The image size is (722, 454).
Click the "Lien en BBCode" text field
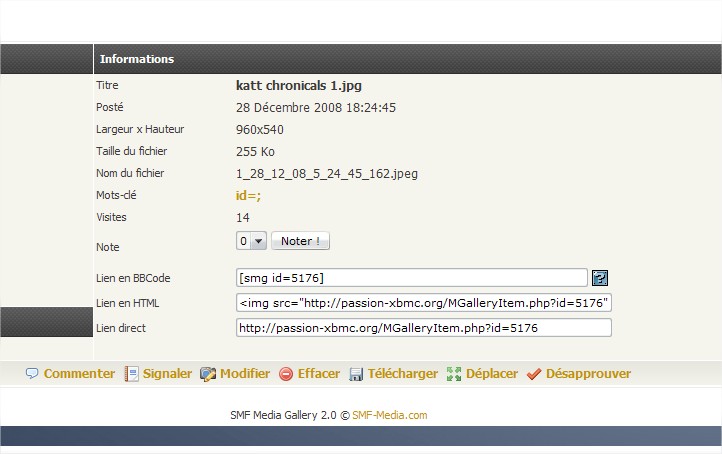click(411, 278)
